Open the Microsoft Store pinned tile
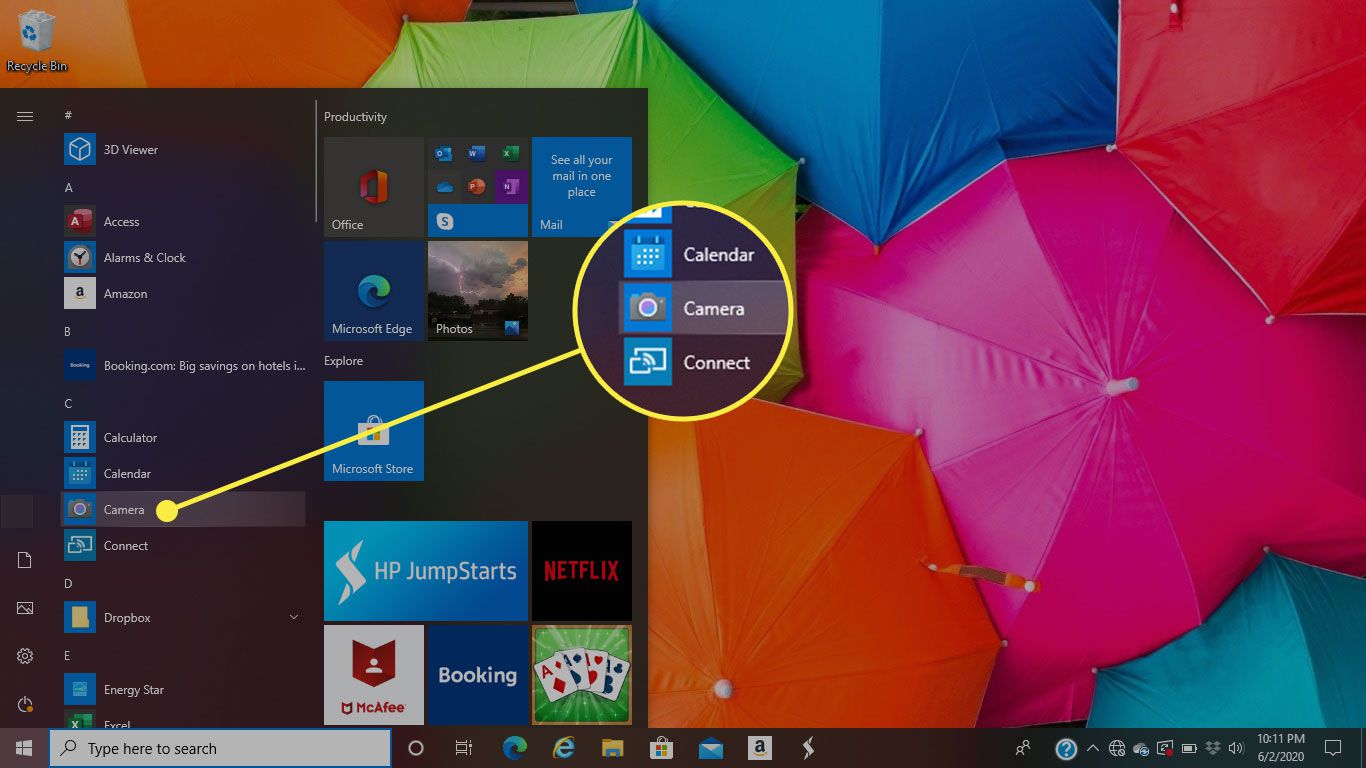 coord(374,431)
